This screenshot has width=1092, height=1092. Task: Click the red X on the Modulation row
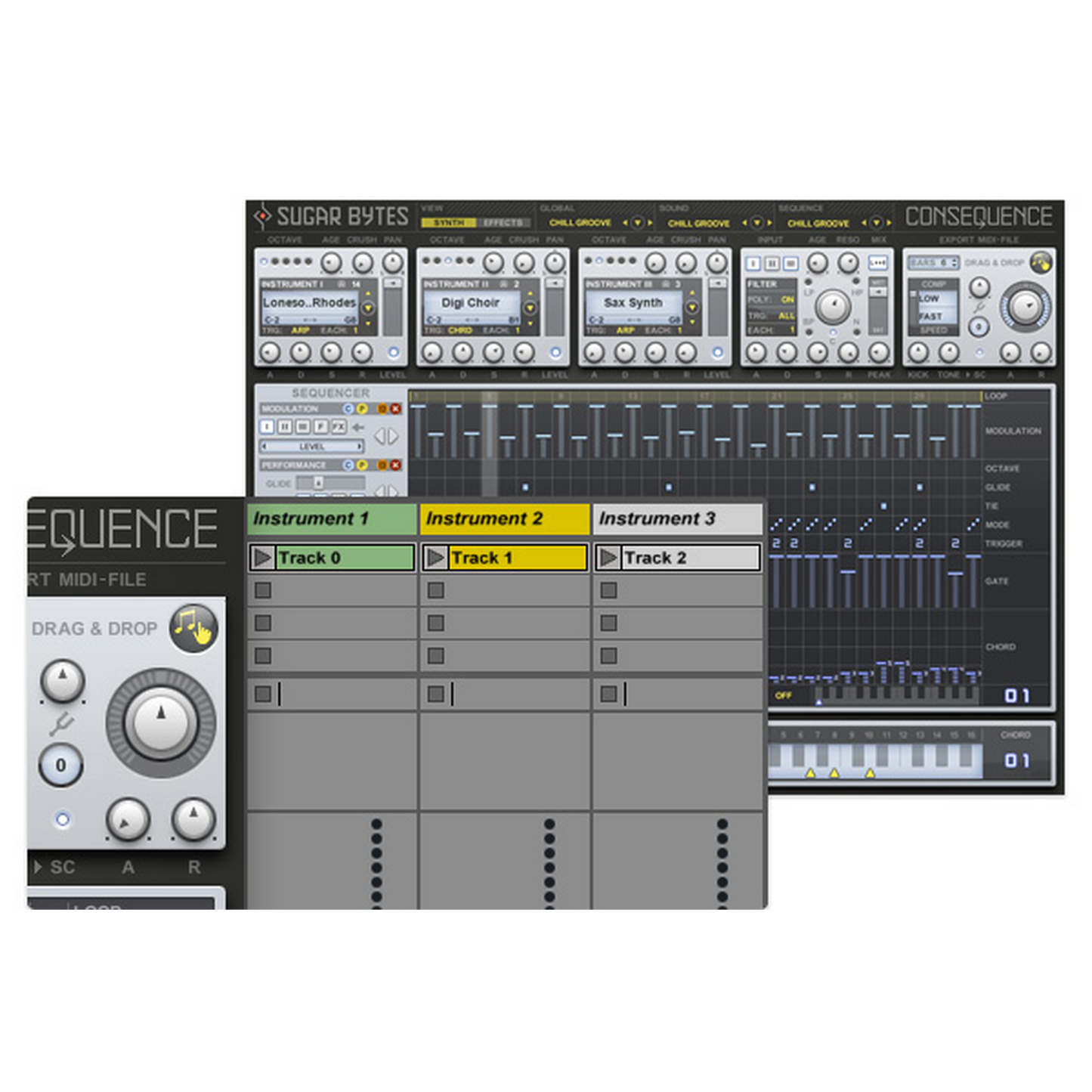(395, 409)
